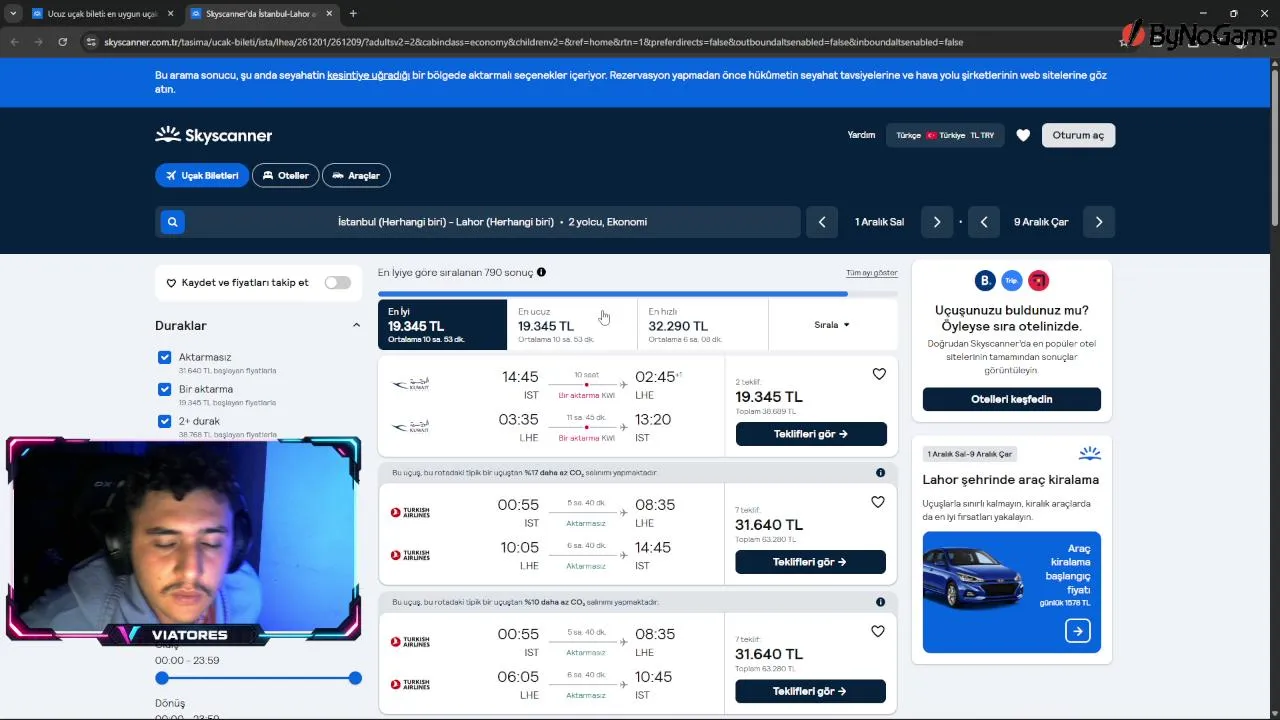Image resolution: width=1280 pixels, height=720 pixels.
Task: Go to next departure date after 1 Aralık Sal
Action: pyautogui.click(x=937, y=222)
